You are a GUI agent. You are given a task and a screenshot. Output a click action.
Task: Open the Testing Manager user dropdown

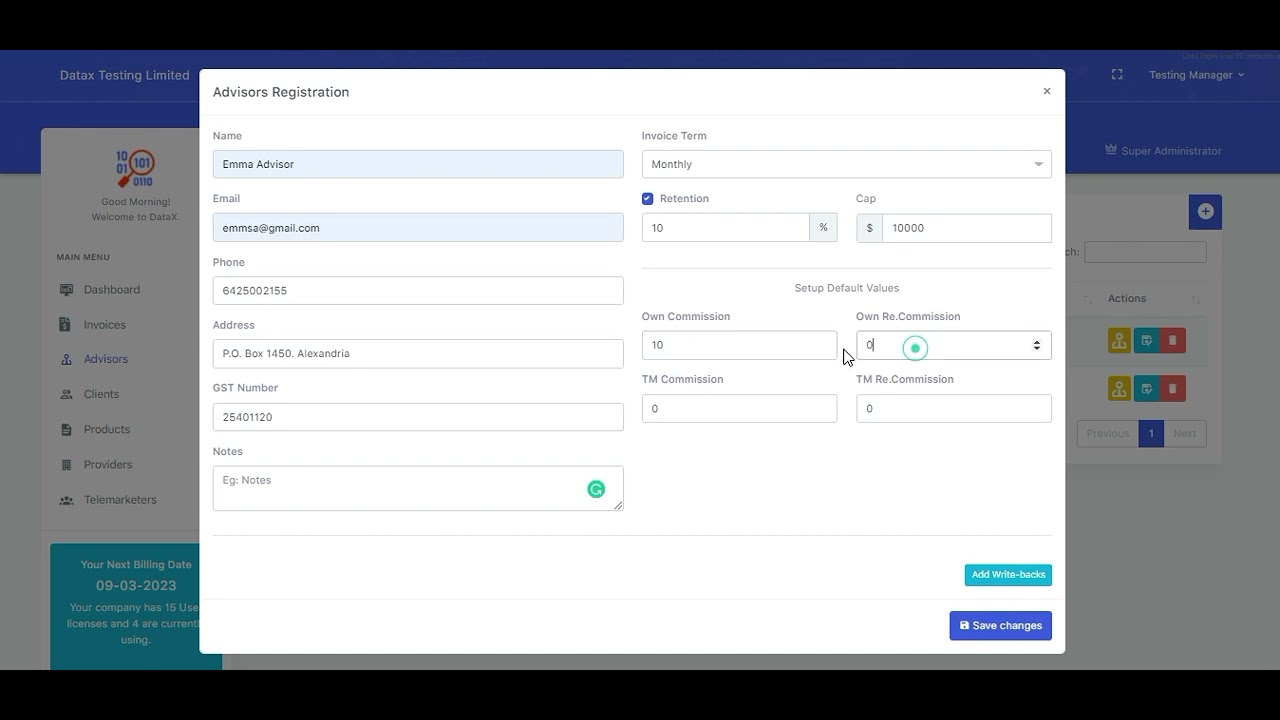coord(1196,75)
